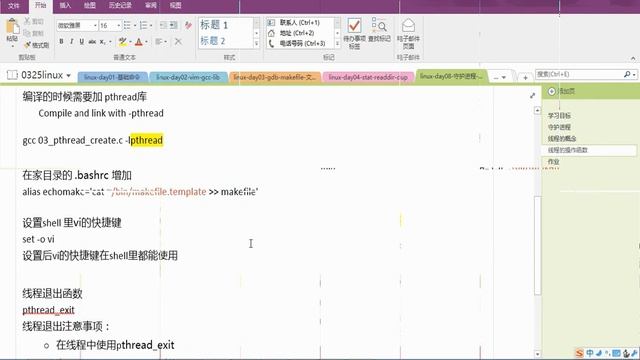Expand the 0325linux notebook dropdown
This screenshot has width=640, height=360.
pyautogui.click(x=68, y=76)
